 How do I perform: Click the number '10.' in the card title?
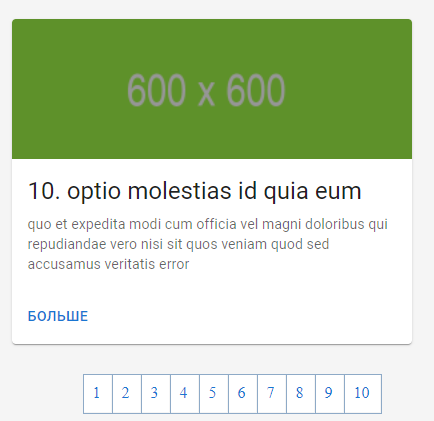pyautogui.click(x=44, y=191)
